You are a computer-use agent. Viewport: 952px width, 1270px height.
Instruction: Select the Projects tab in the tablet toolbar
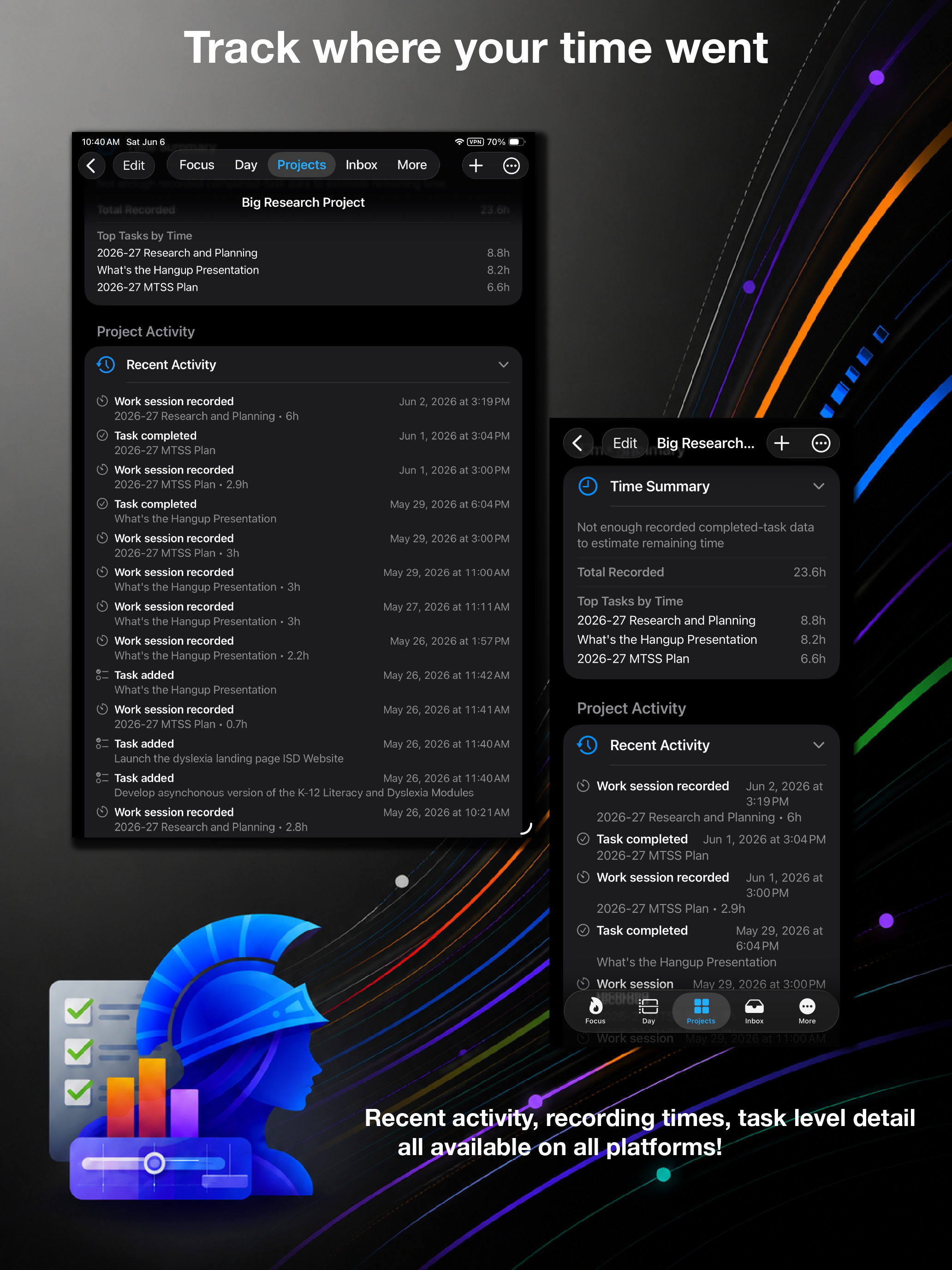pos(302,165)
